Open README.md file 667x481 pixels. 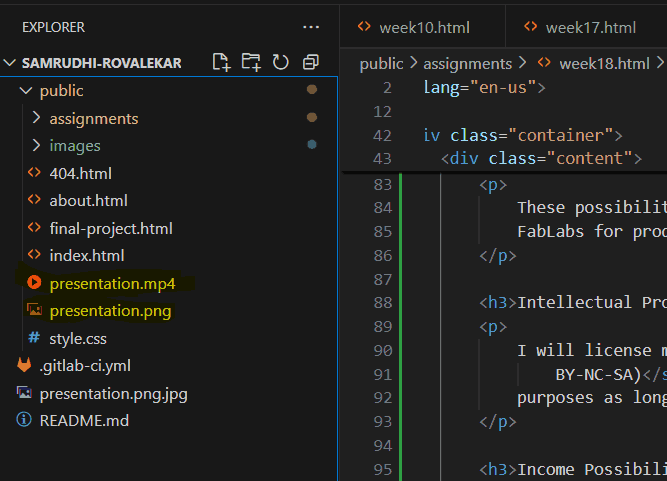(84, 421)
